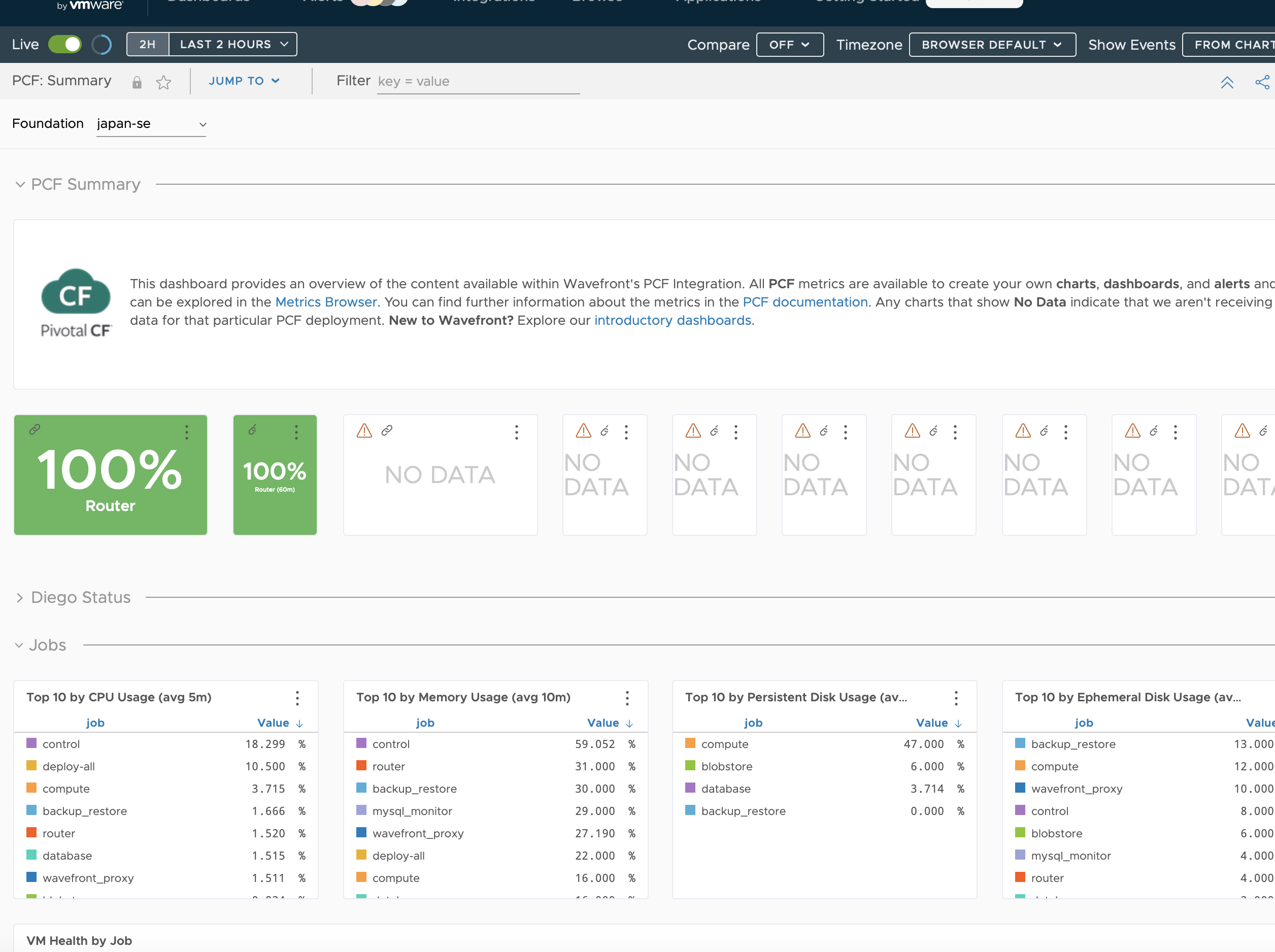Click the warning triangle on the wide NO DATA chart

pos(364,430)
